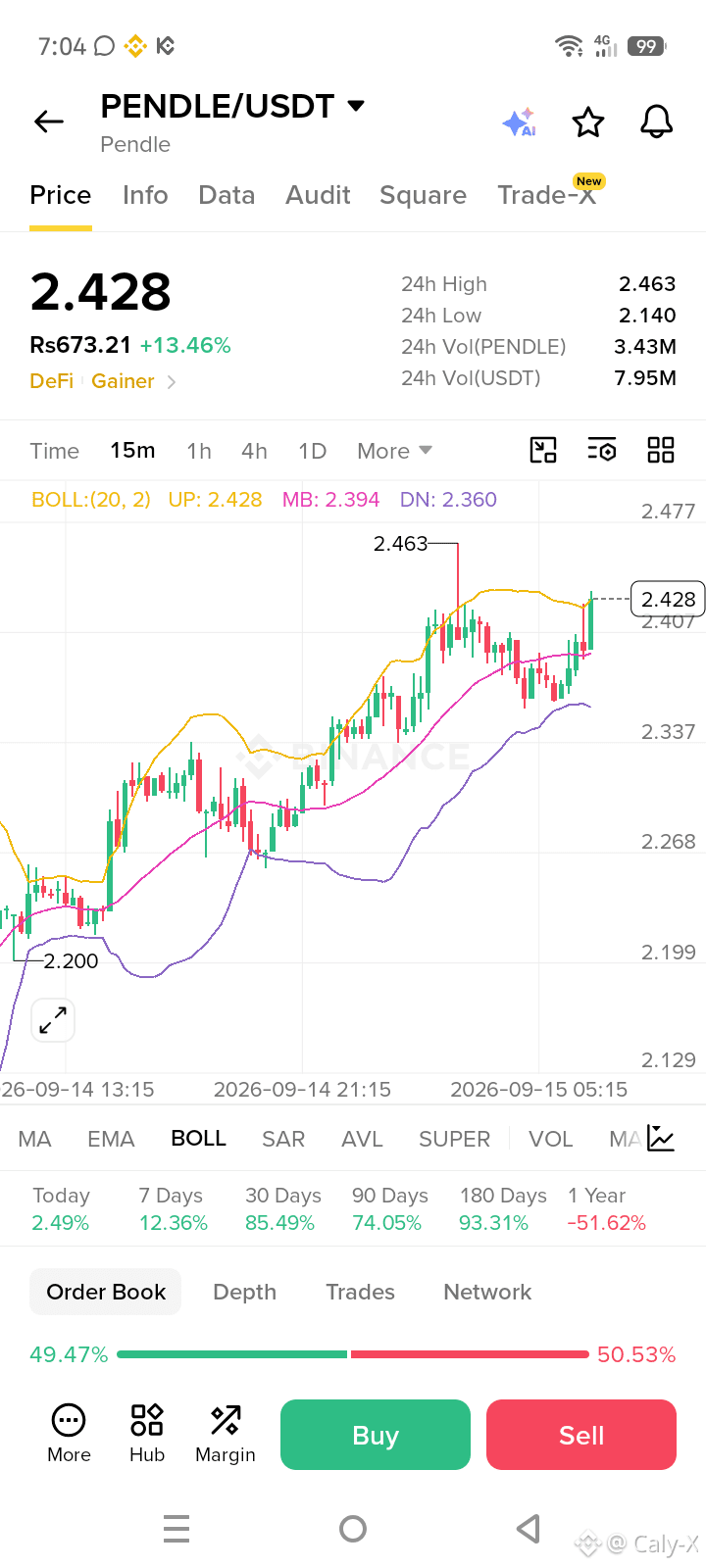Expand the DeFi Gainer chevron
706x1568 pixels.
click(x=171, y=382)
